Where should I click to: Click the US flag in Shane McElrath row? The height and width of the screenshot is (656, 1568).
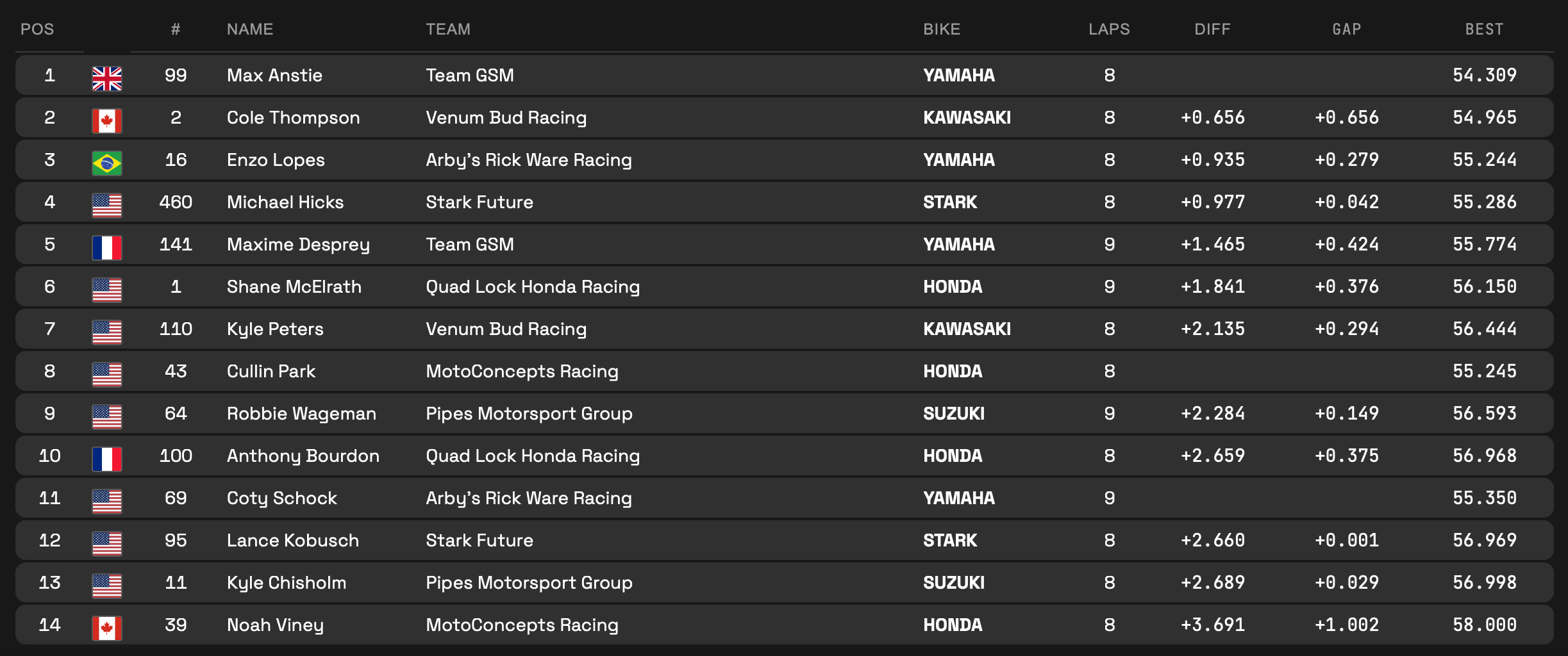point(107,290)
